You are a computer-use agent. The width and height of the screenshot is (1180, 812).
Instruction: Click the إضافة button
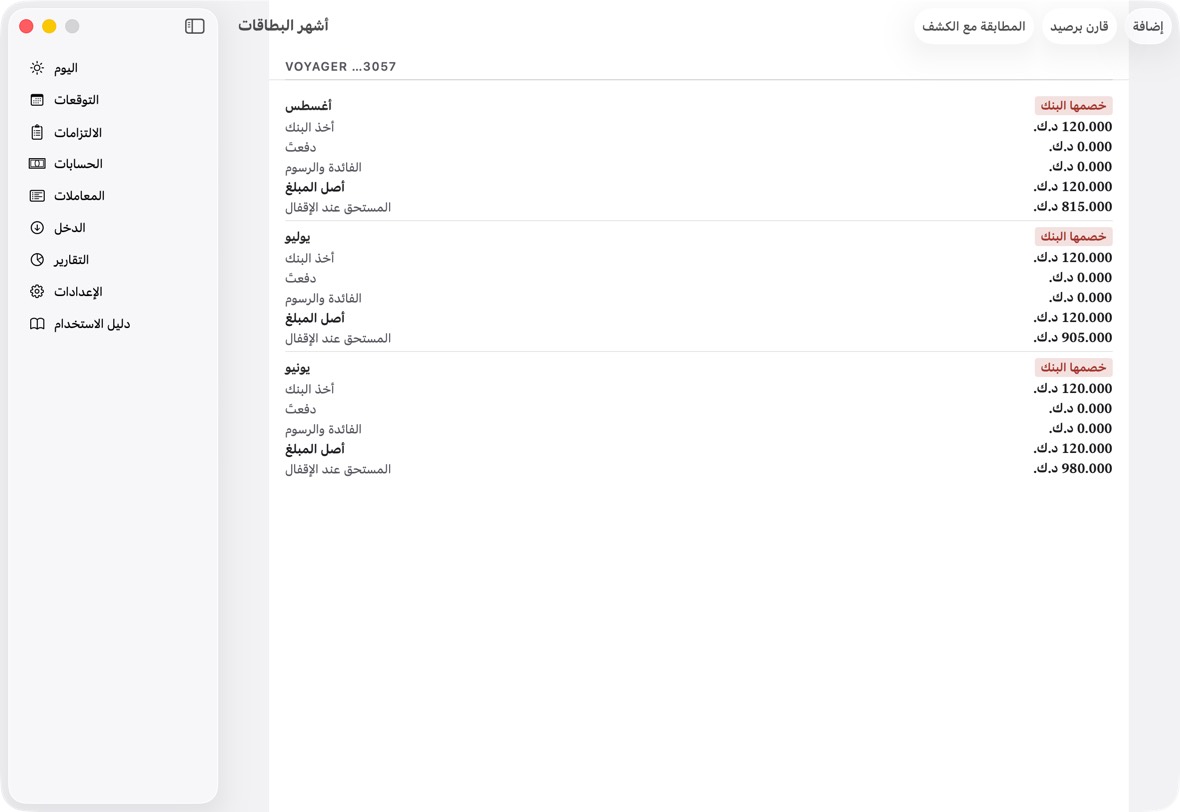pos(1148,26)
